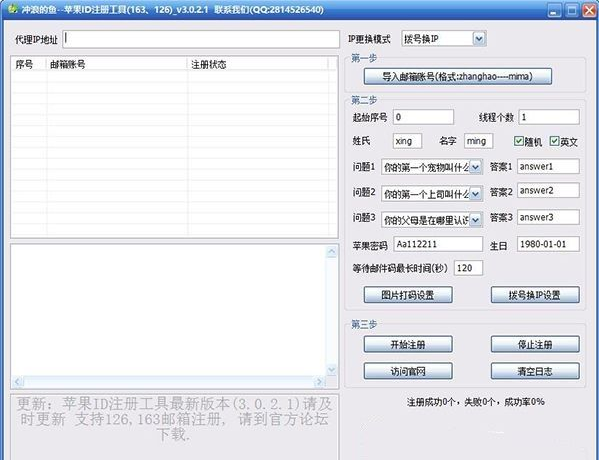This screenshot has height=460, width=599.
Task: Expand the 问题1 dropdown
Action: click(476, 167)
